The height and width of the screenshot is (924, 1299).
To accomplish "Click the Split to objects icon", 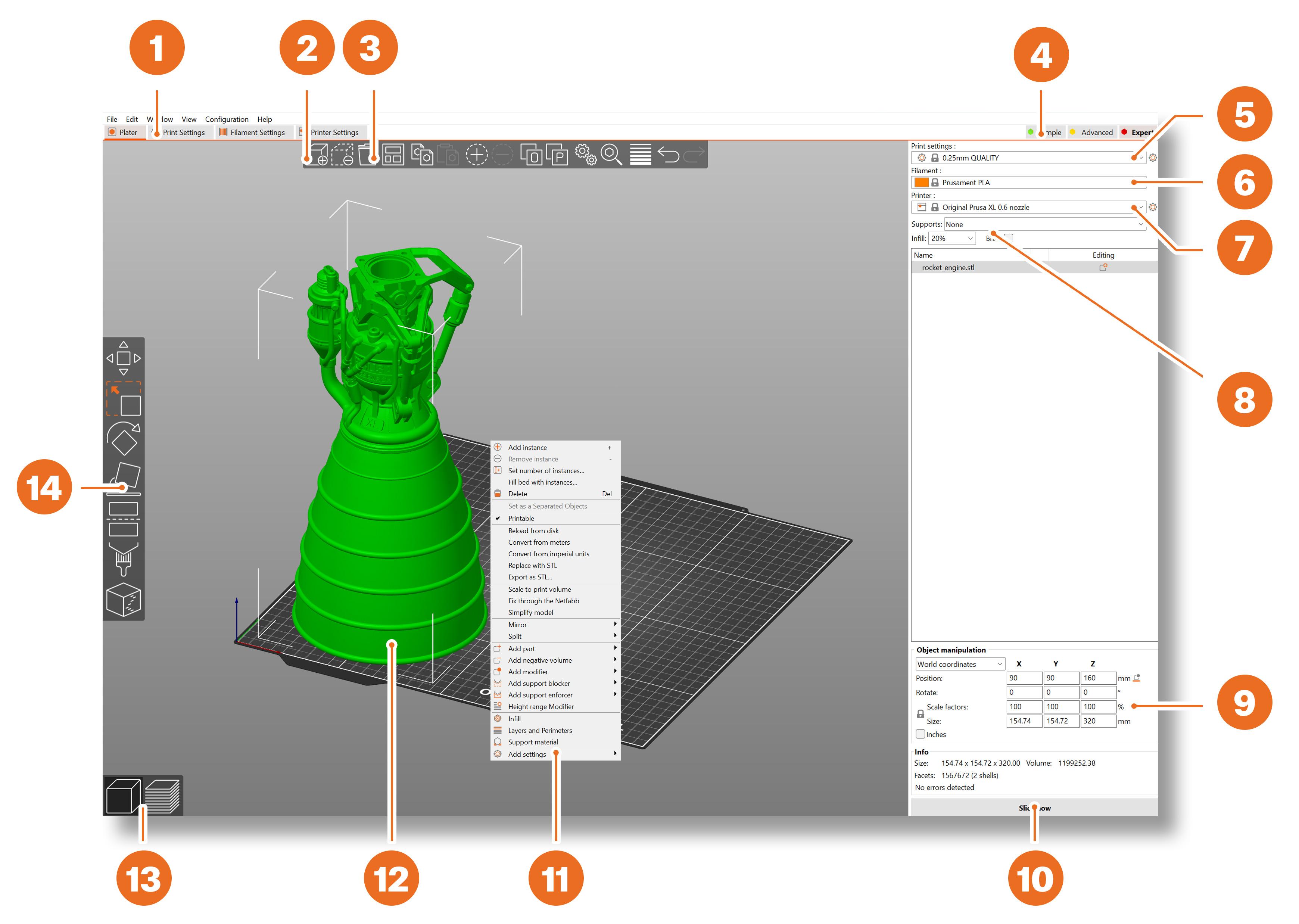I will tap(531, 155).
